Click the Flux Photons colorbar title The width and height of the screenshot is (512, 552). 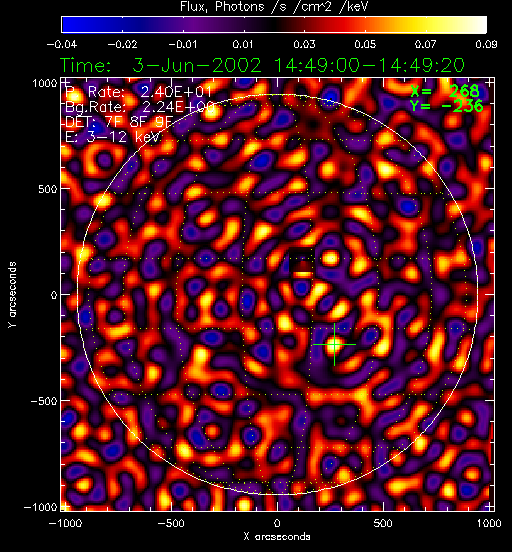click(274, 7)
